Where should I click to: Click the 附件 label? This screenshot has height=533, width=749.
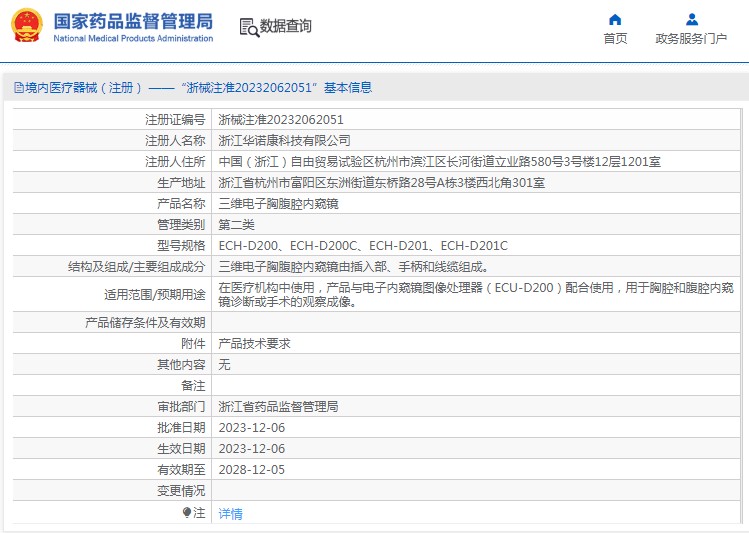193,343
